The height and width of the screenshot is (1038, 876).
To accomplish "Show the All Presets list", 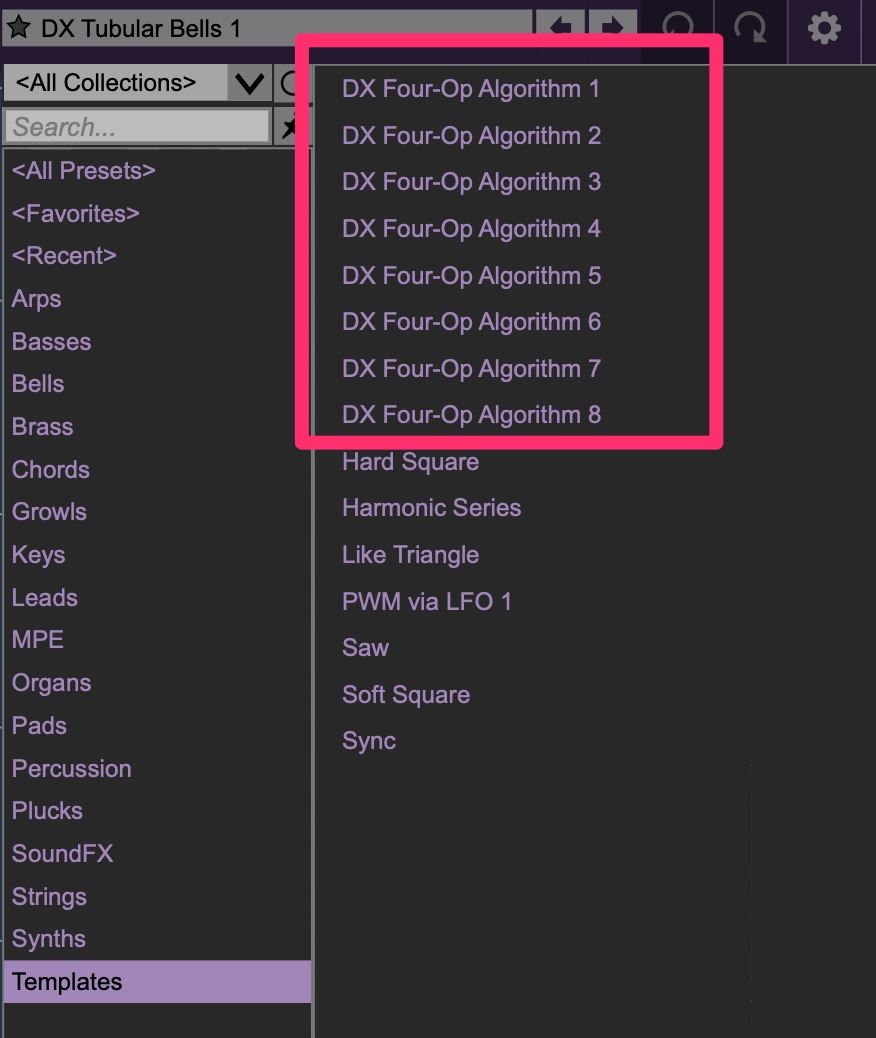I will pos(84,171).
